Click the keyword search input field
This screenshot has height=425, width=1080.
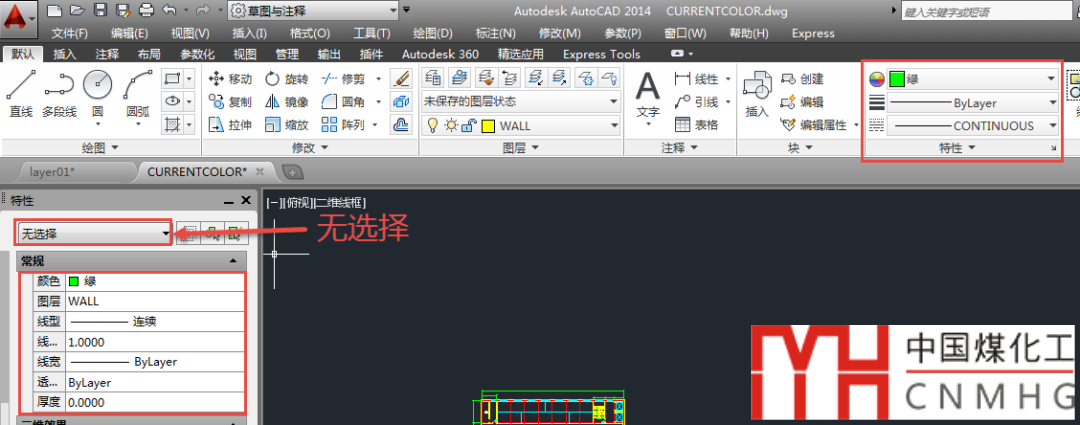point(960,12)
